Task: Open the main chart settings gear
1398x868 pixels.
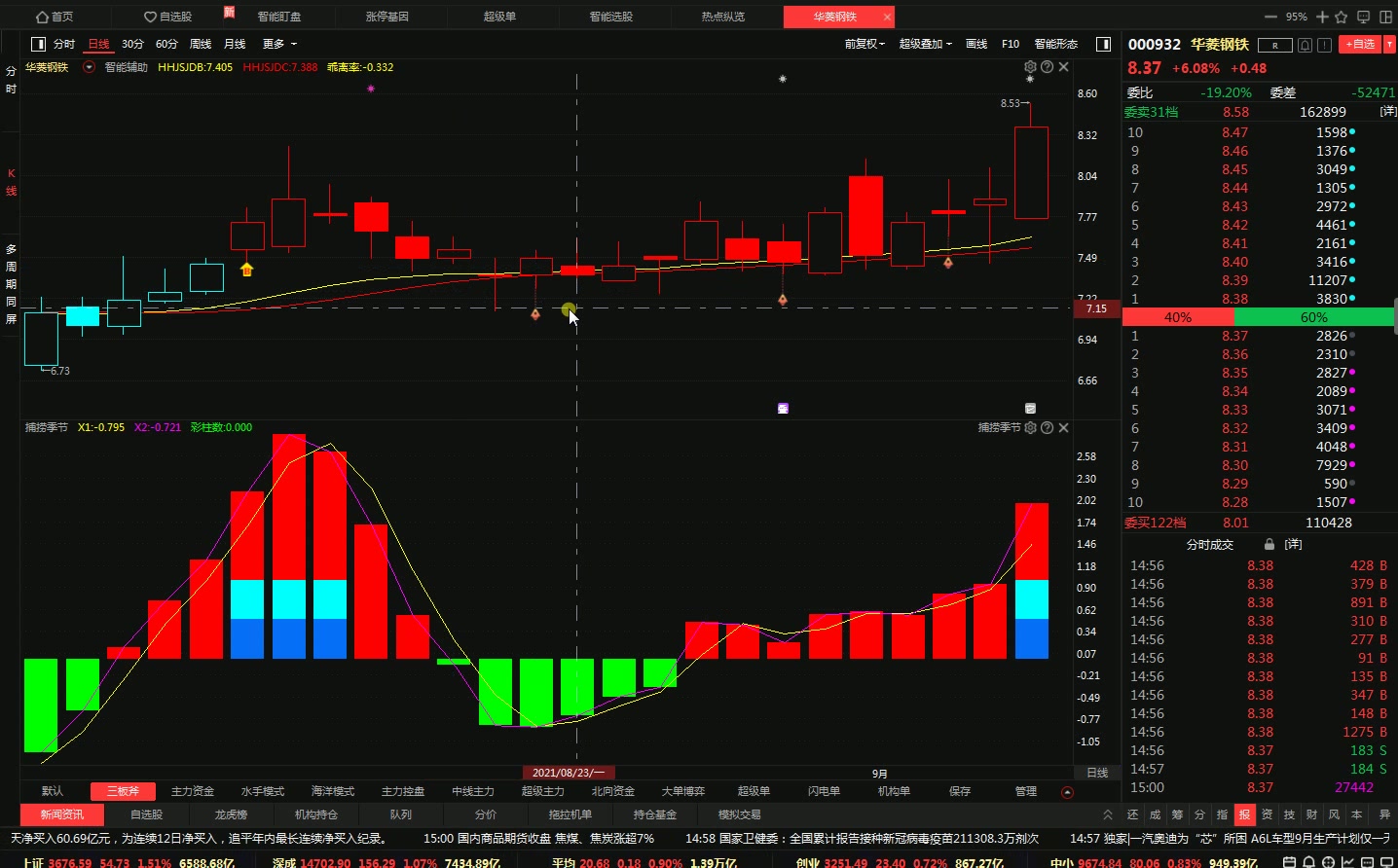Action: [1030, 67]
